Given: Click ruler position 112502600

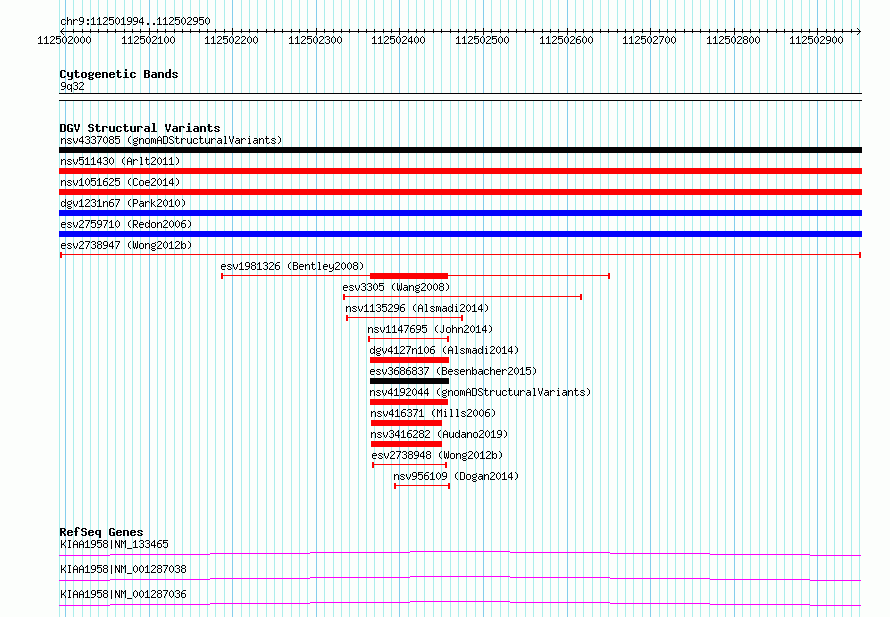Looking at the screenshot, I should click(x=566, y=40).
